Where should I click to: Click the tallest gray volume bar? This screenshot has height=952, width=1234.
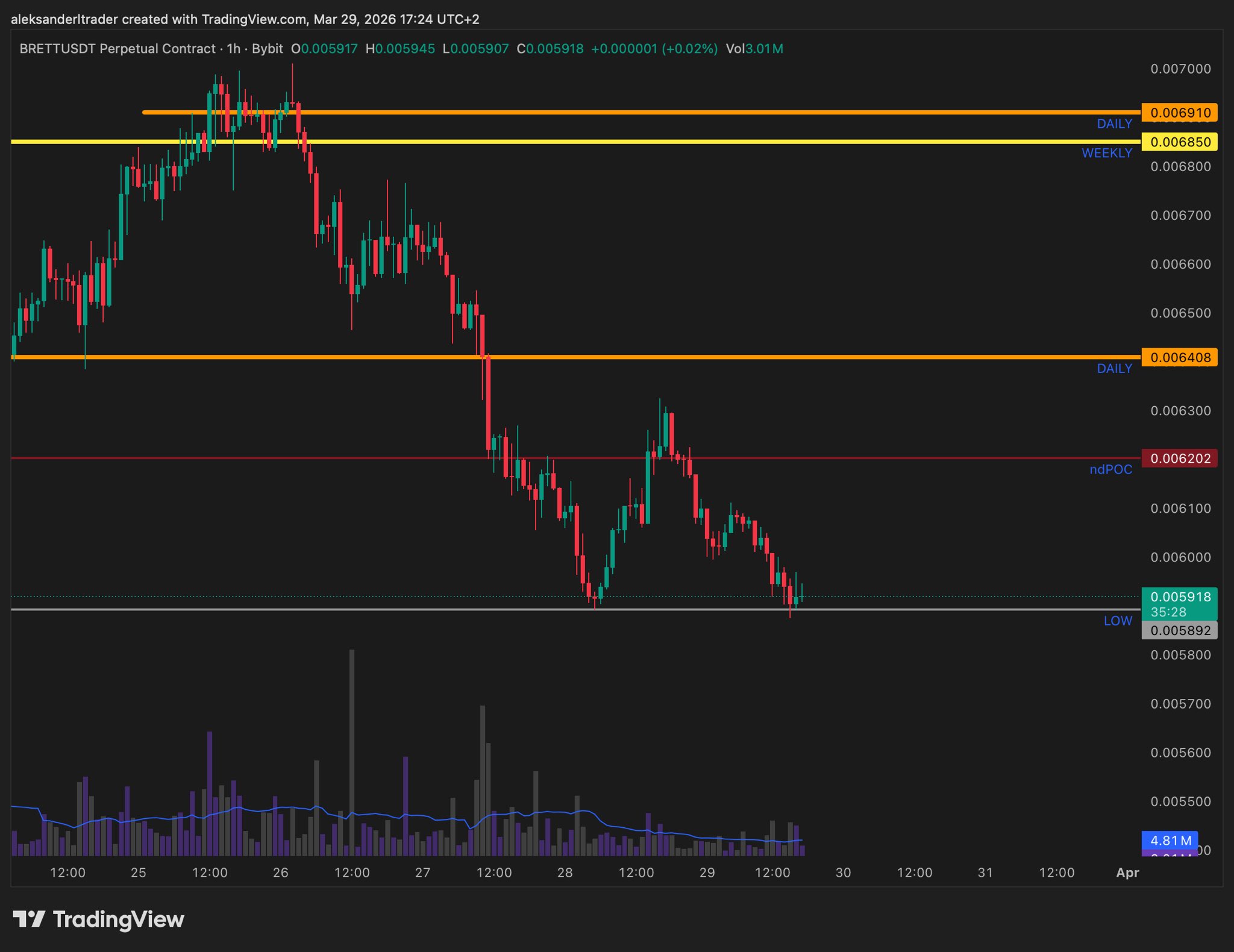(x=352, y=753)
